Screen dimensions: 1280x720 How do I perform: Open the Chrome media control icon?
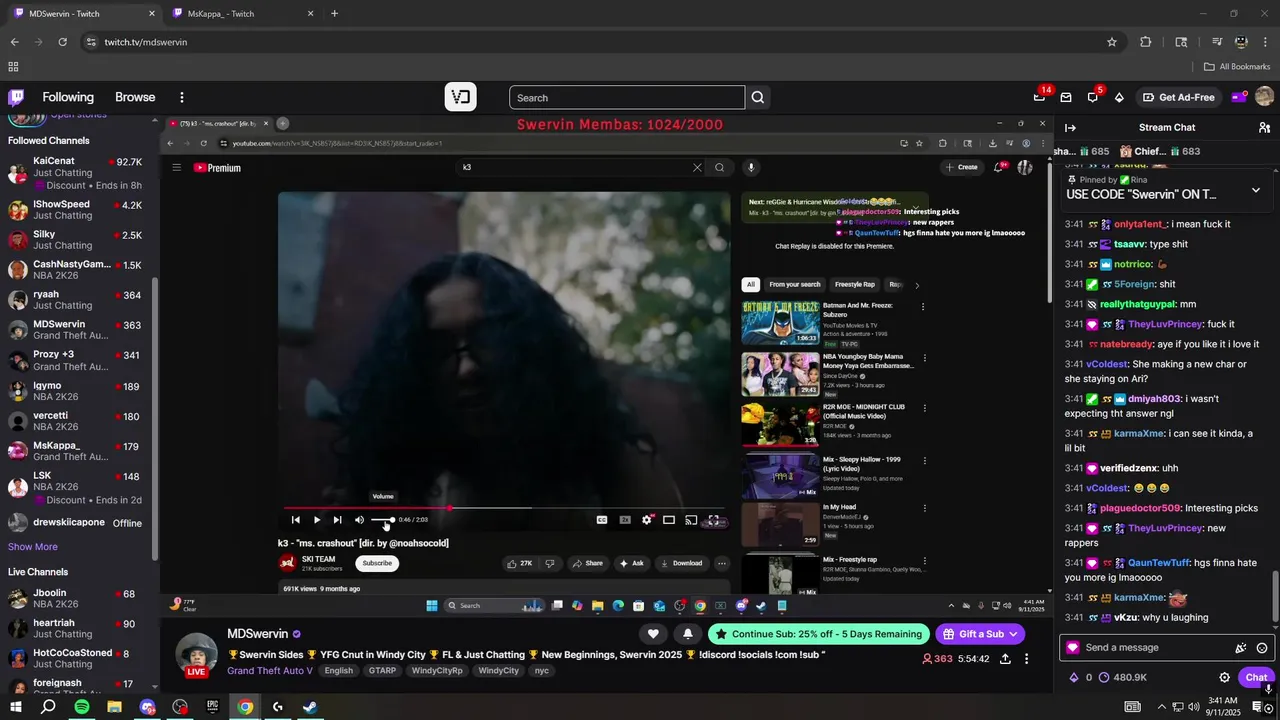[1217, 42]
